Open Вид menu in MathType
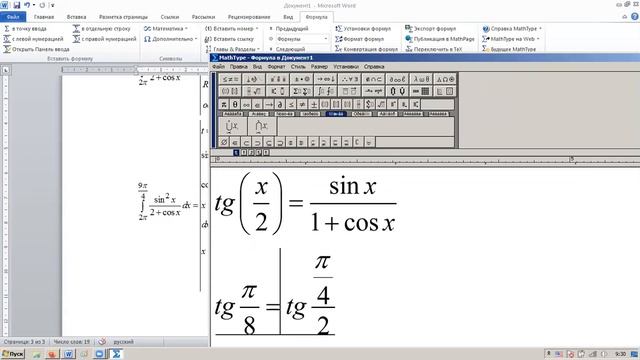Image resolution: width=640 pixels, height=360 pixels. (257, 67)
